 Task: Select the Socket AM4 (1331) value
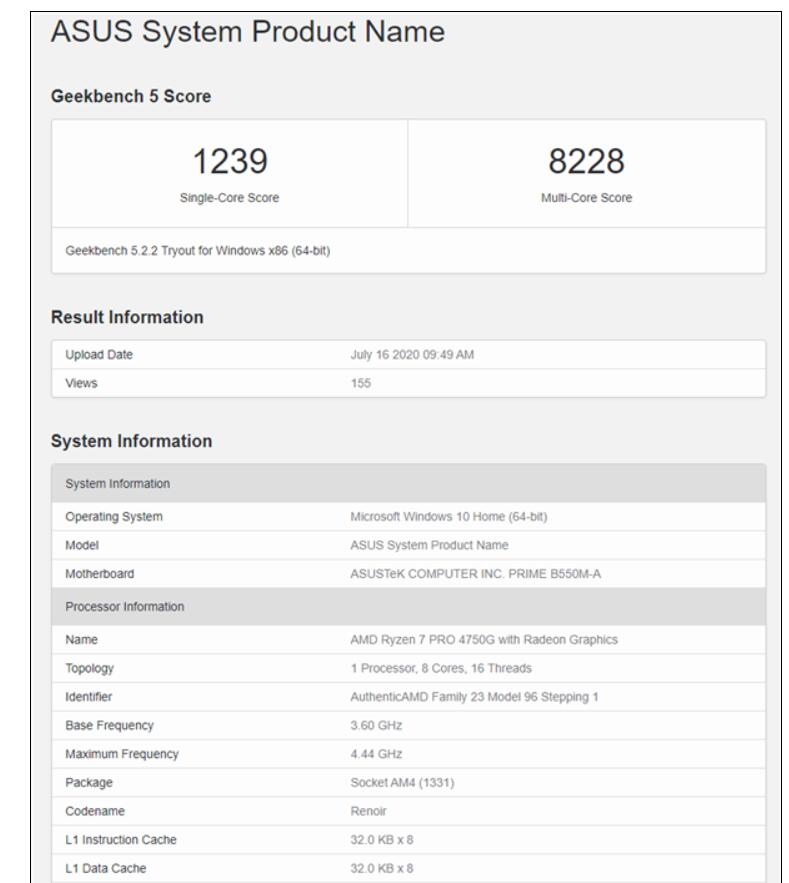(x=402, y=783)
